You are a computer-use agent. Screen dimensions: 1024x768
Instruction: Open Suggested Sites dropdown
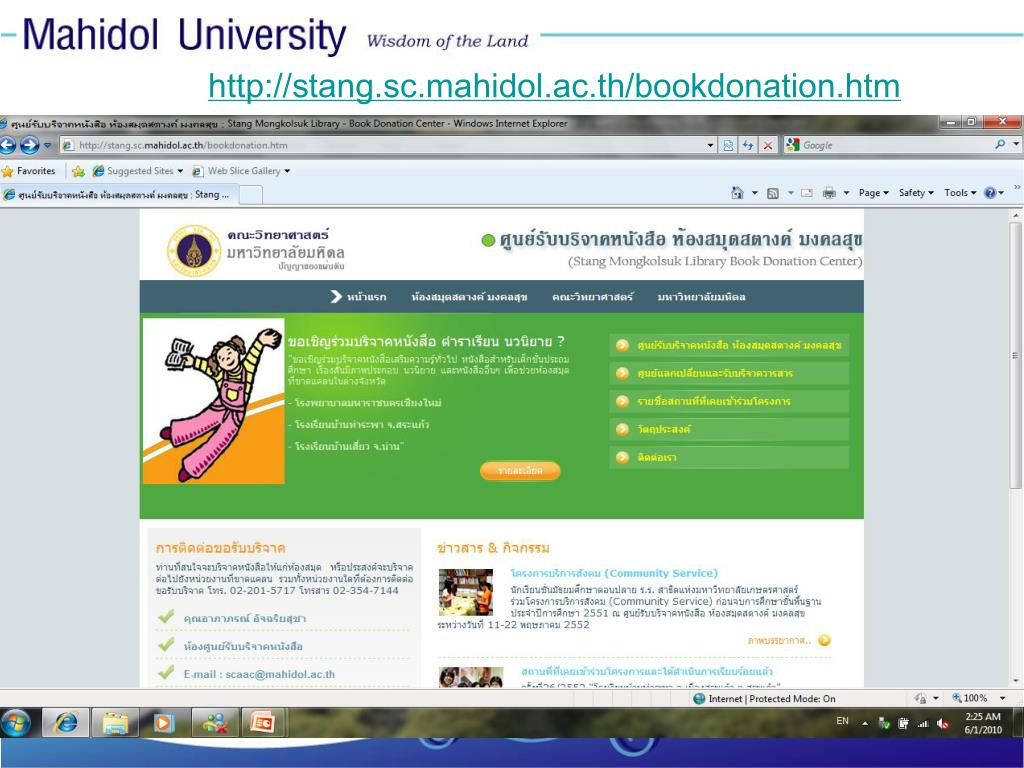click(138, 171)
